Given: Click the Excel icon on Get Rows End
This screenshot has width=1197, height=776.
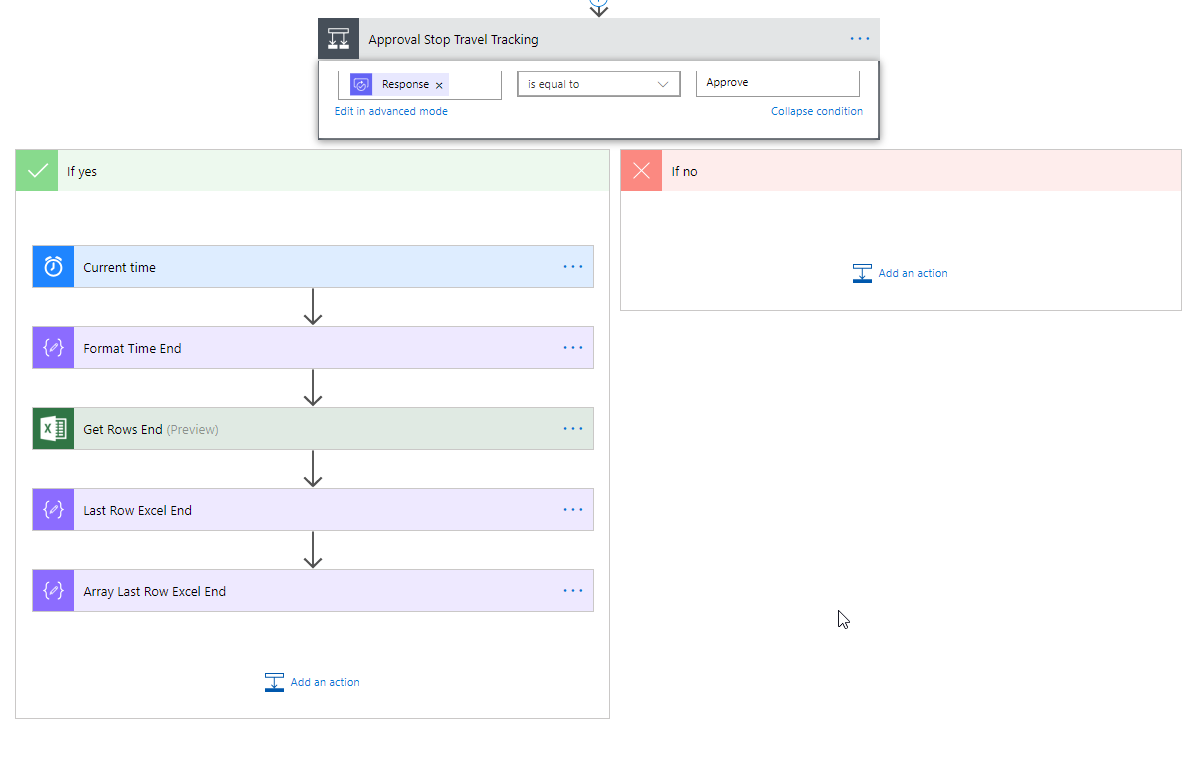Looking at the screenshot, I should 53,429.
